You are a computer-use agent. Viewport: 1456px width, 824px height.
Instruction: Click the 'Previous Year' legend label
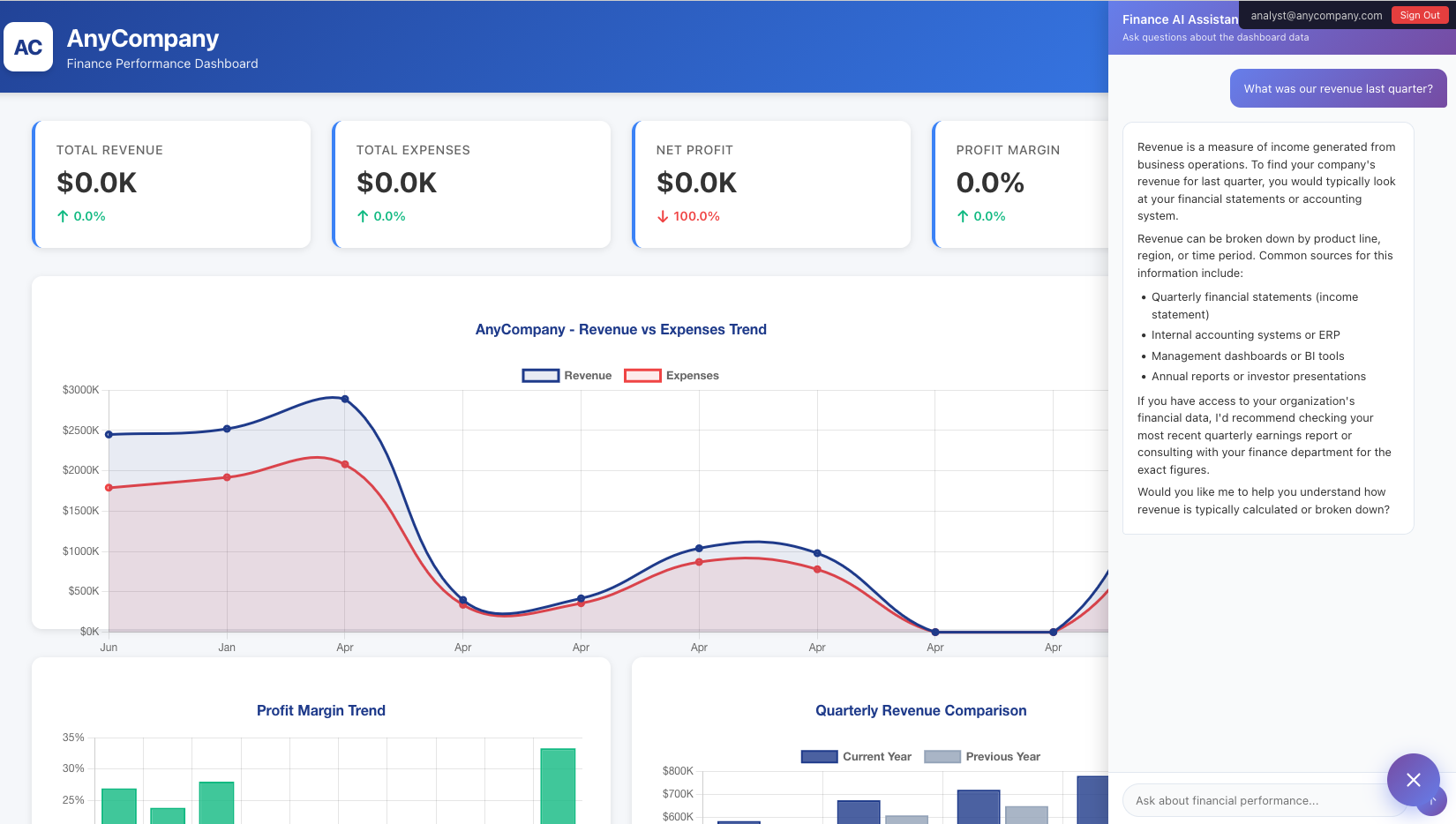(1003, 757)
